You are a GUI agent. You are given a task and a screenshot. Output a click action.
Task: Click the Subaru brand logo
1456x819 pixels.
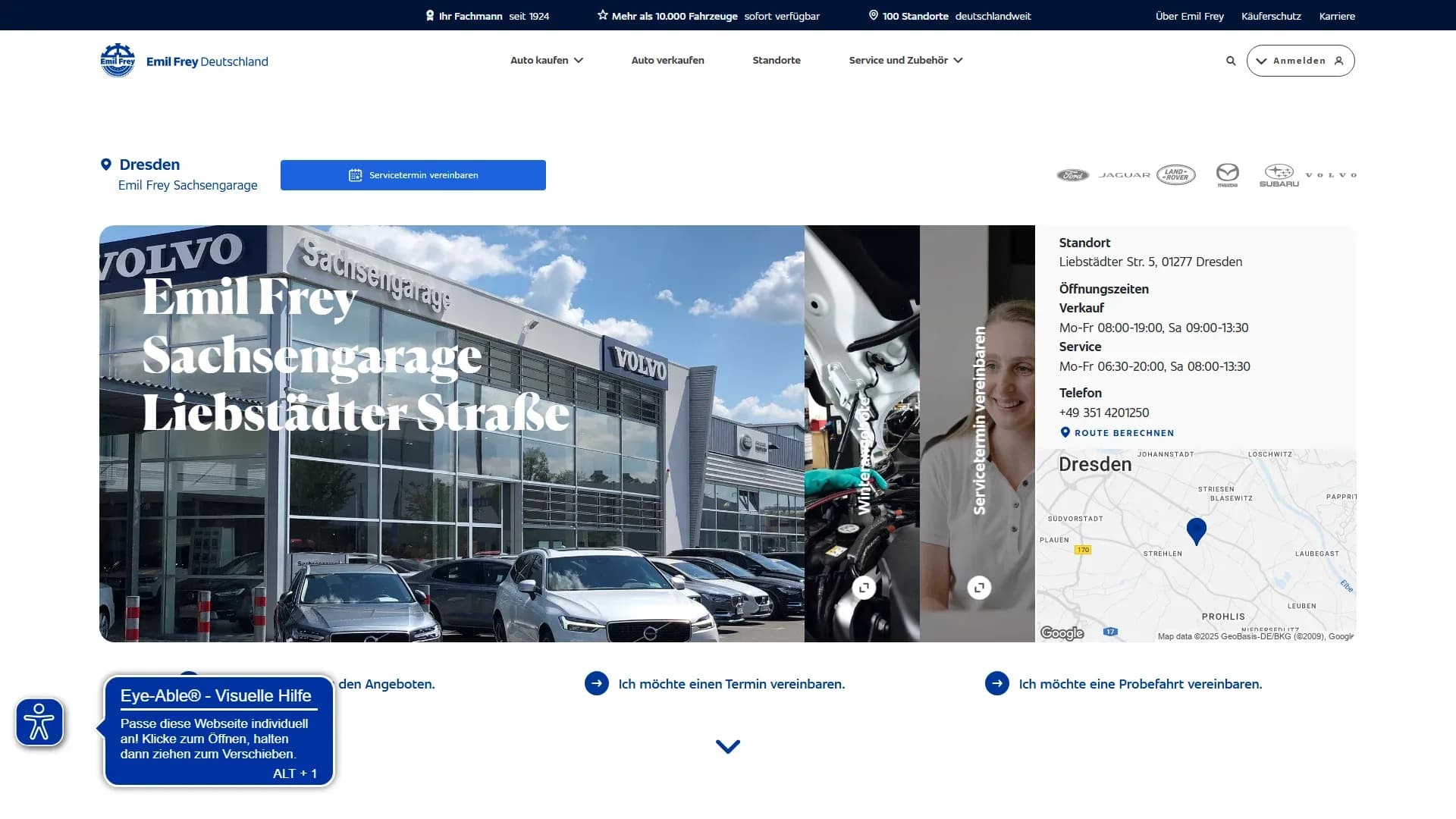coord(1279,175)
